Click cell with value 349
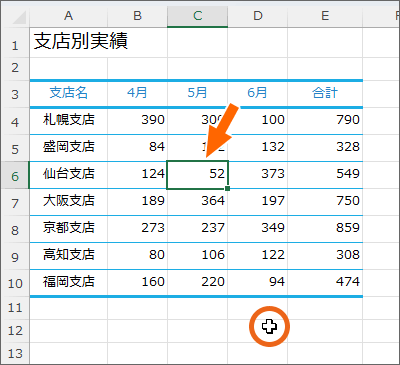Image resolution: width=400 pixels, height=365 pixels. click(258, 229)
